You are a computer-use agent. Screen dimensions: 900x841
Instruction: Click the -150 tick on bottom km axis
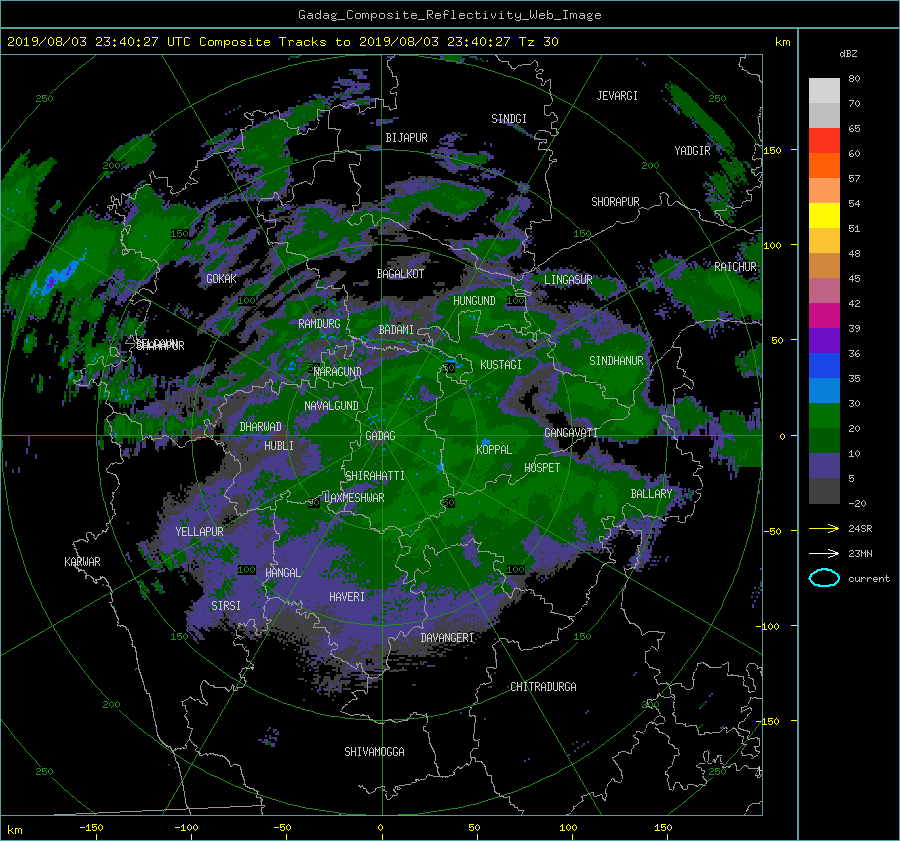[x=91, y=827]
